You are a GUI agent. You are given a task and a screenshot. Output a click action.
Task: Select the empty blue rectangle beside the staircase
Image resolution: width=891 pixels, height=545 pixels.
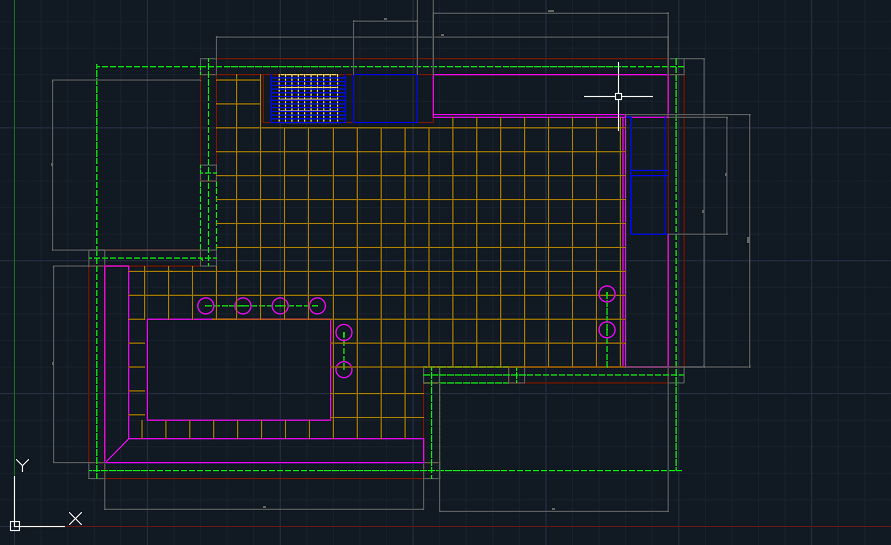pyautogui.click(x=385, y=98)
